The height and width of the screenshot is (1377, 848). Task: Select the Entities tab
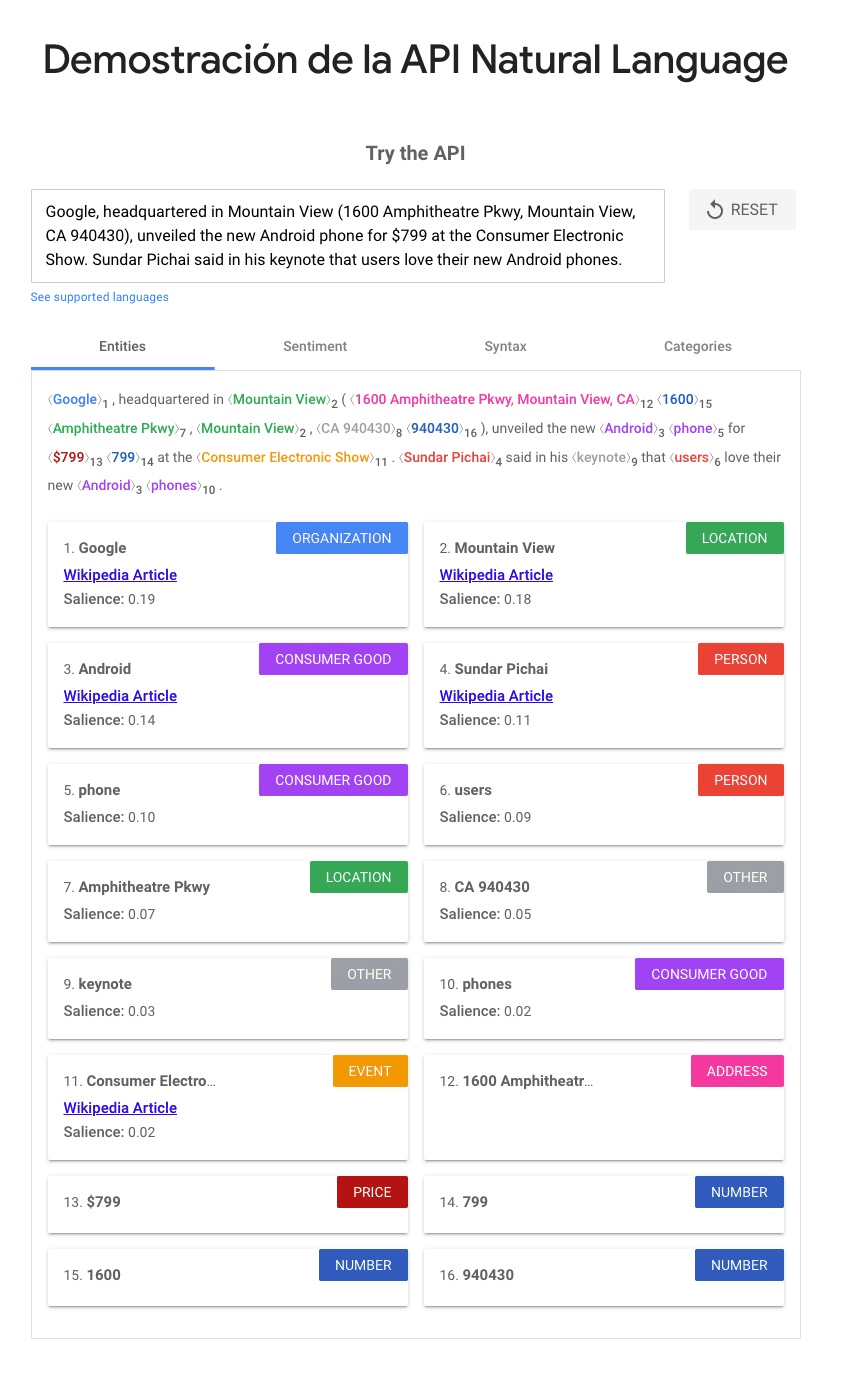point(122,346)
